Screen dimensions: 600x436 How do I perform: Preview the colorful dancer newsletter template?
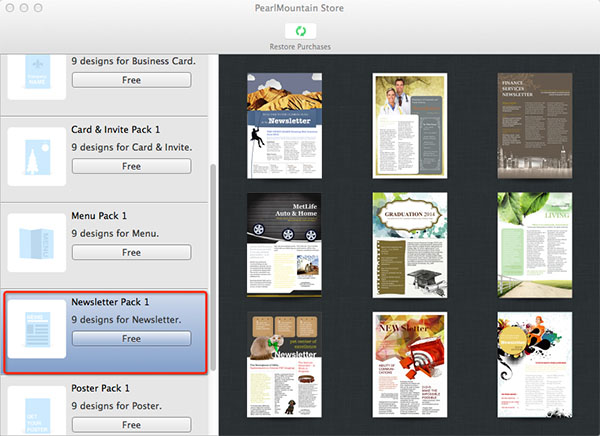(x=534, y=365)
